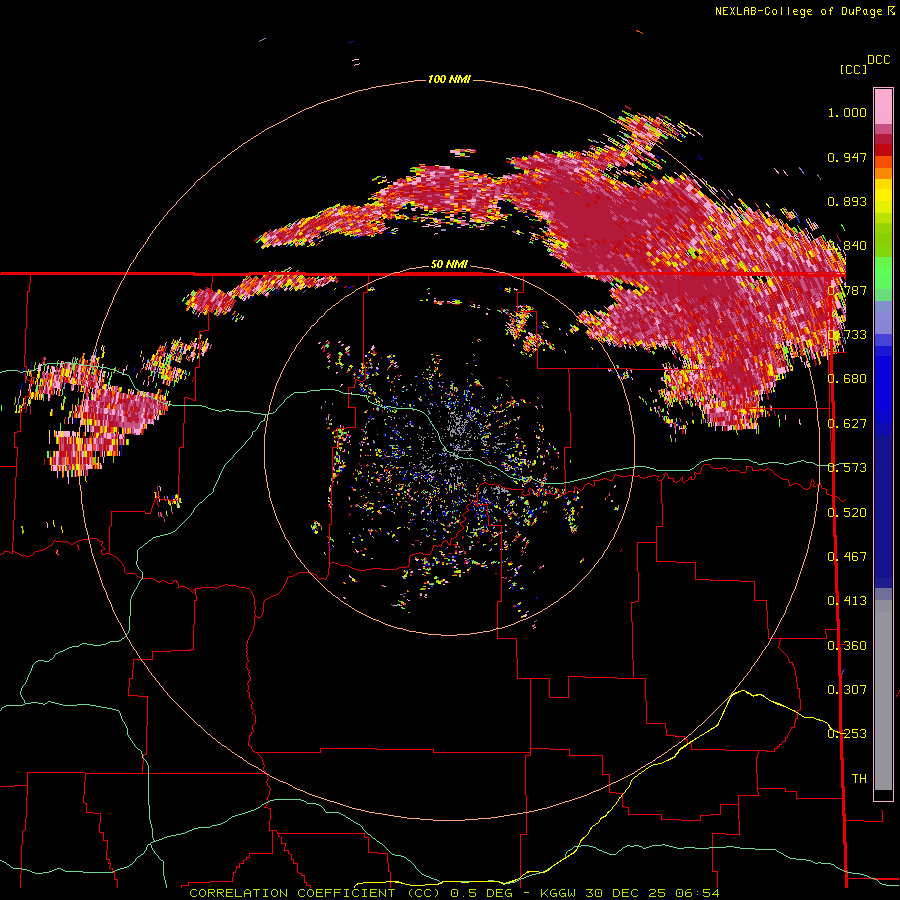Click the 06:54 timestamp
Viewport: 900px width, 900px height.
tap(697, 893)
